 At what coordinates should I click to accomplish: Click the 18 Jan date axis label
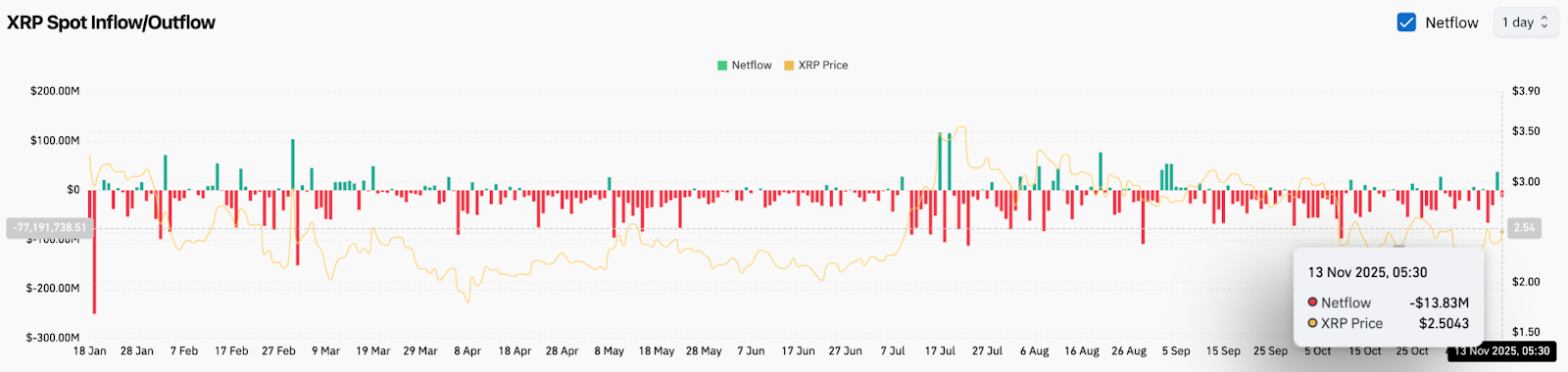90,350
